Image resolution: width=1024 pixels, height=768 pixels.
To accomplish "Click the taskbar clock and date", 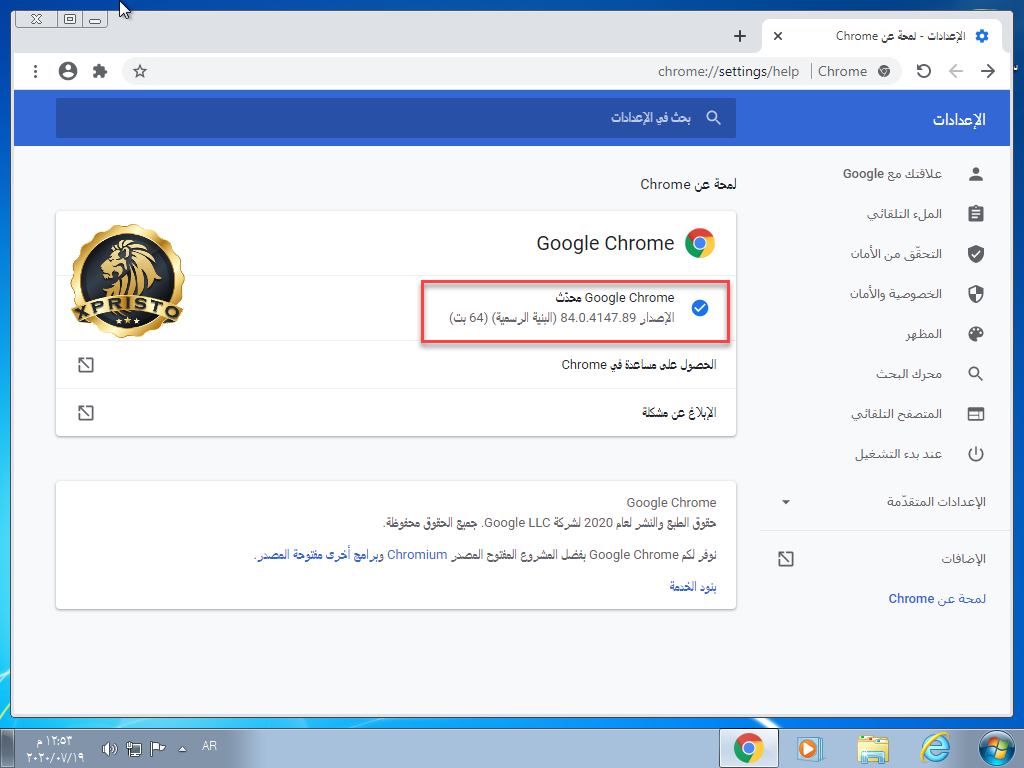I will click(x=55, y=748).
